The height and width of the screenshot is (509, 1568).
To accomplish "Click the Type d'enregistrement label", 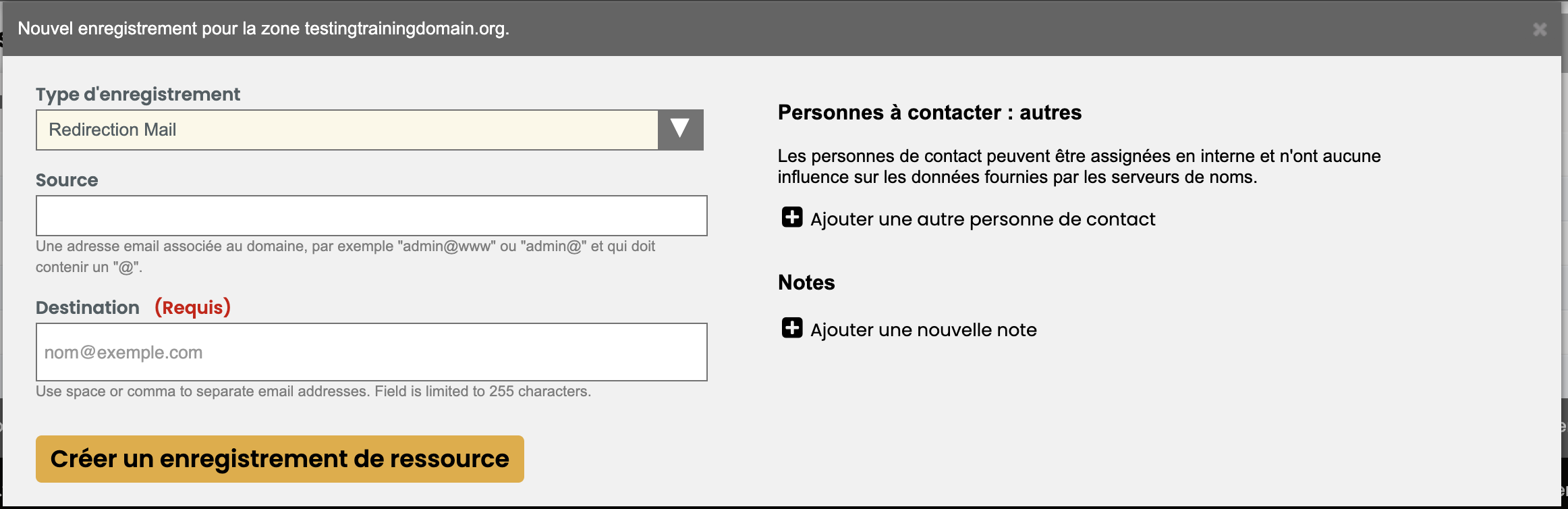I will 138,95.
